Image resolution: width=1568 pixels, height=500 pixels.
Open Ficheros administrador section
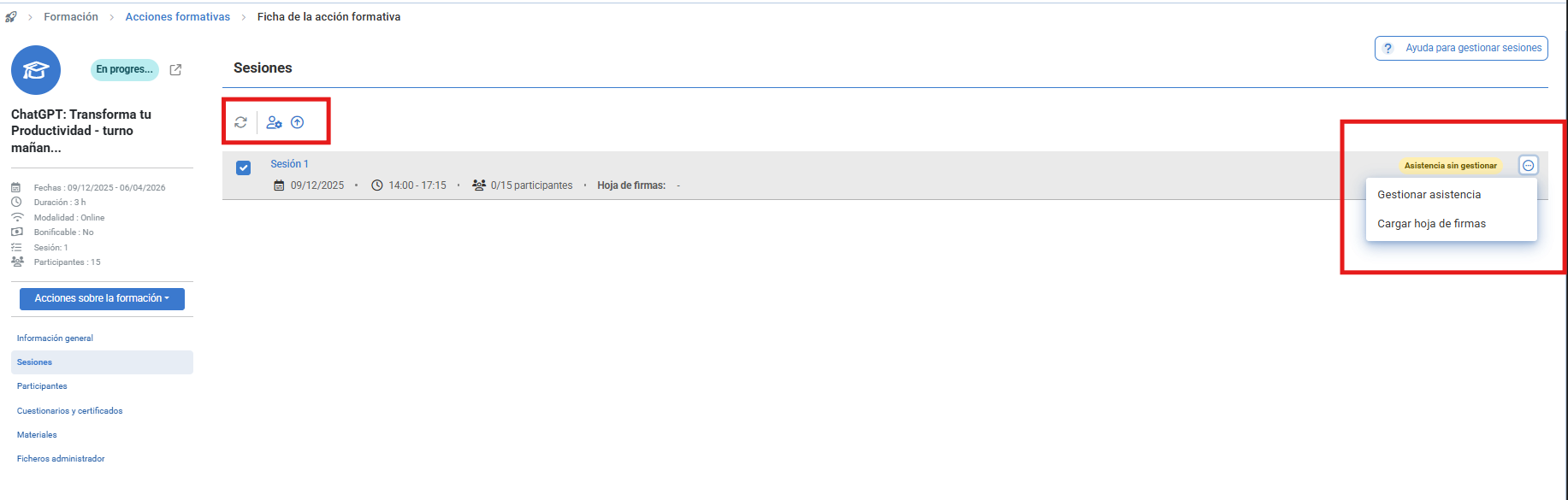61,459
